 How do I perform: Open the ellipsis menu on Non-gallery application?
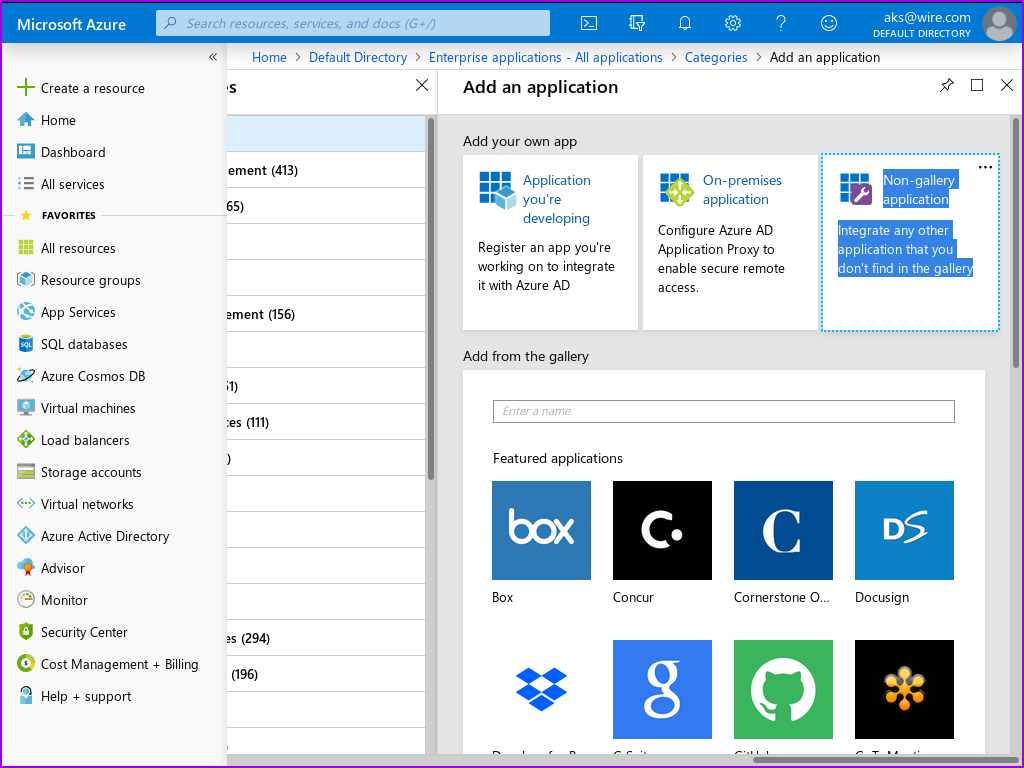point(985,167)
